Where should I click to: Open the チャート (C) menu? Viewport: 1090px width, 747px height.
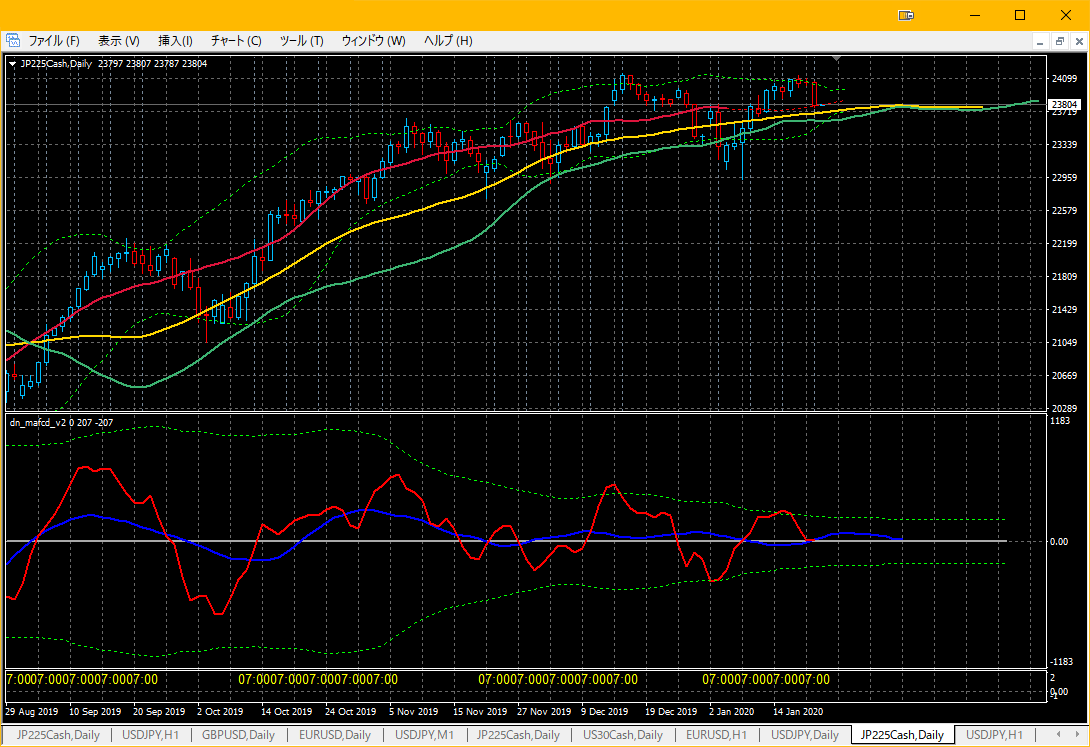[x=236, y=41]
